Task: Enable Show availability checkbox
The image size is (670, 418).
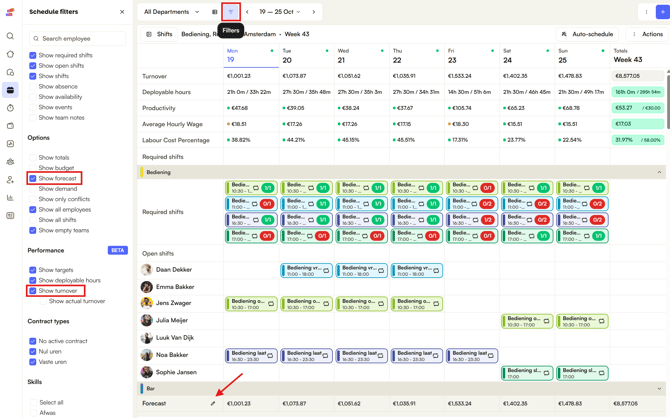Action: pos(32,97)
